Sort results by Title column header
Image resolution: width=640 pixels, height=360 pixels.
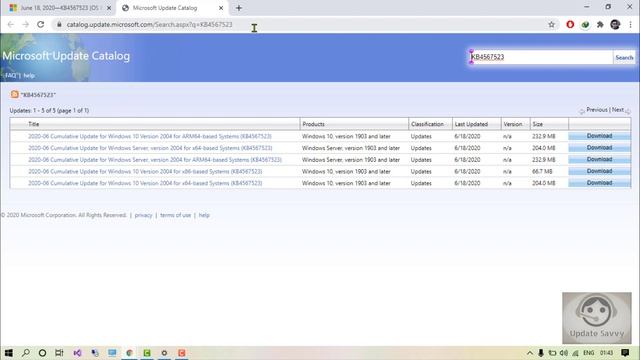[33, 124]
